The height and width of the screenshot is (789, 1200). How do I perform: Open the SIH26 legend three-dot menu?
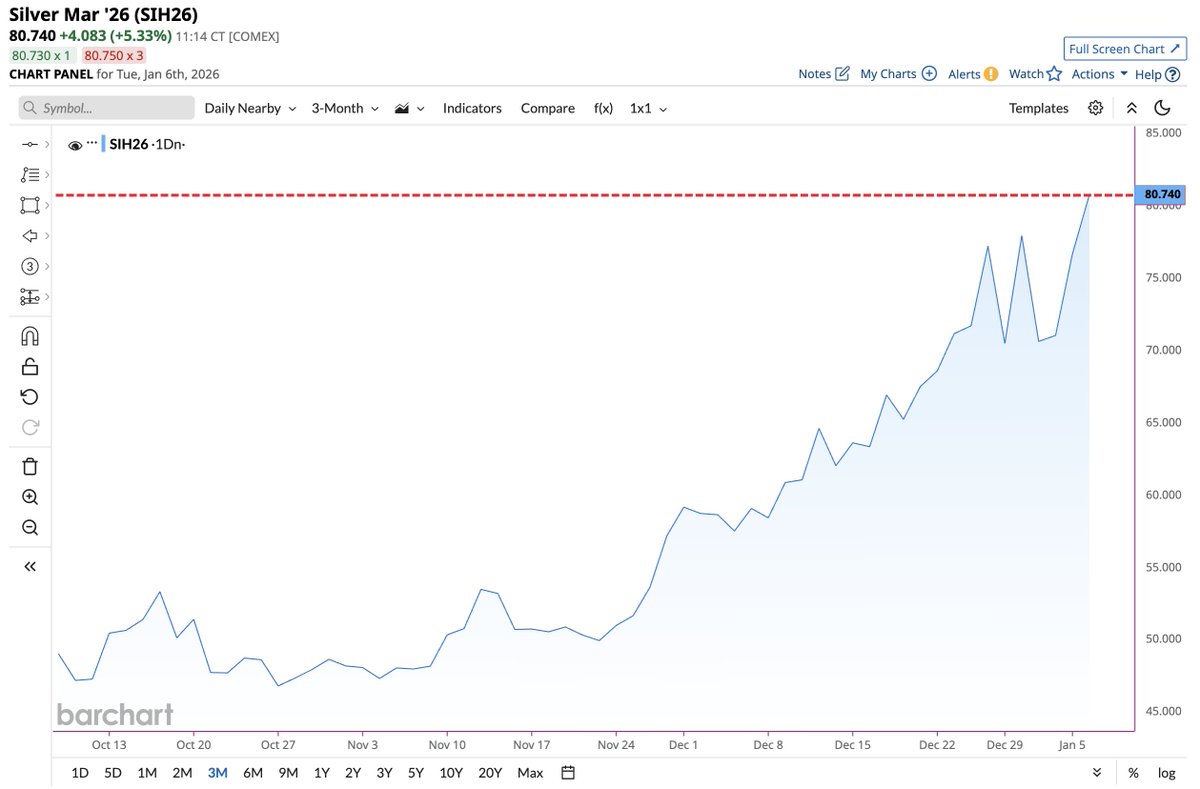point(92,142)
